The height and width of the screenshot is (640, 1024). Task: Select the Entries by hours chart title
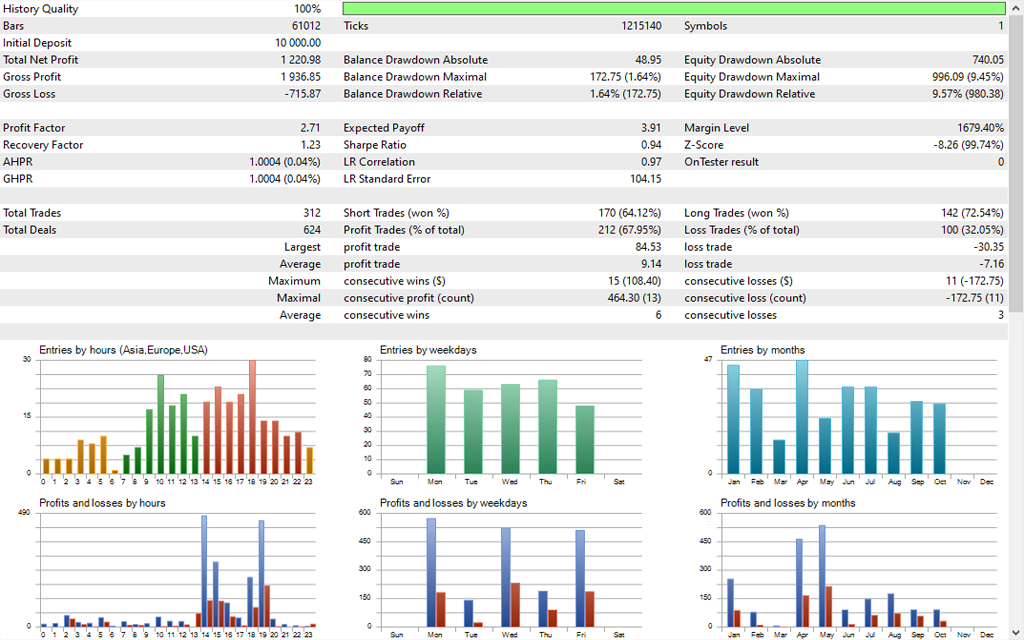[x=123, y=350]
